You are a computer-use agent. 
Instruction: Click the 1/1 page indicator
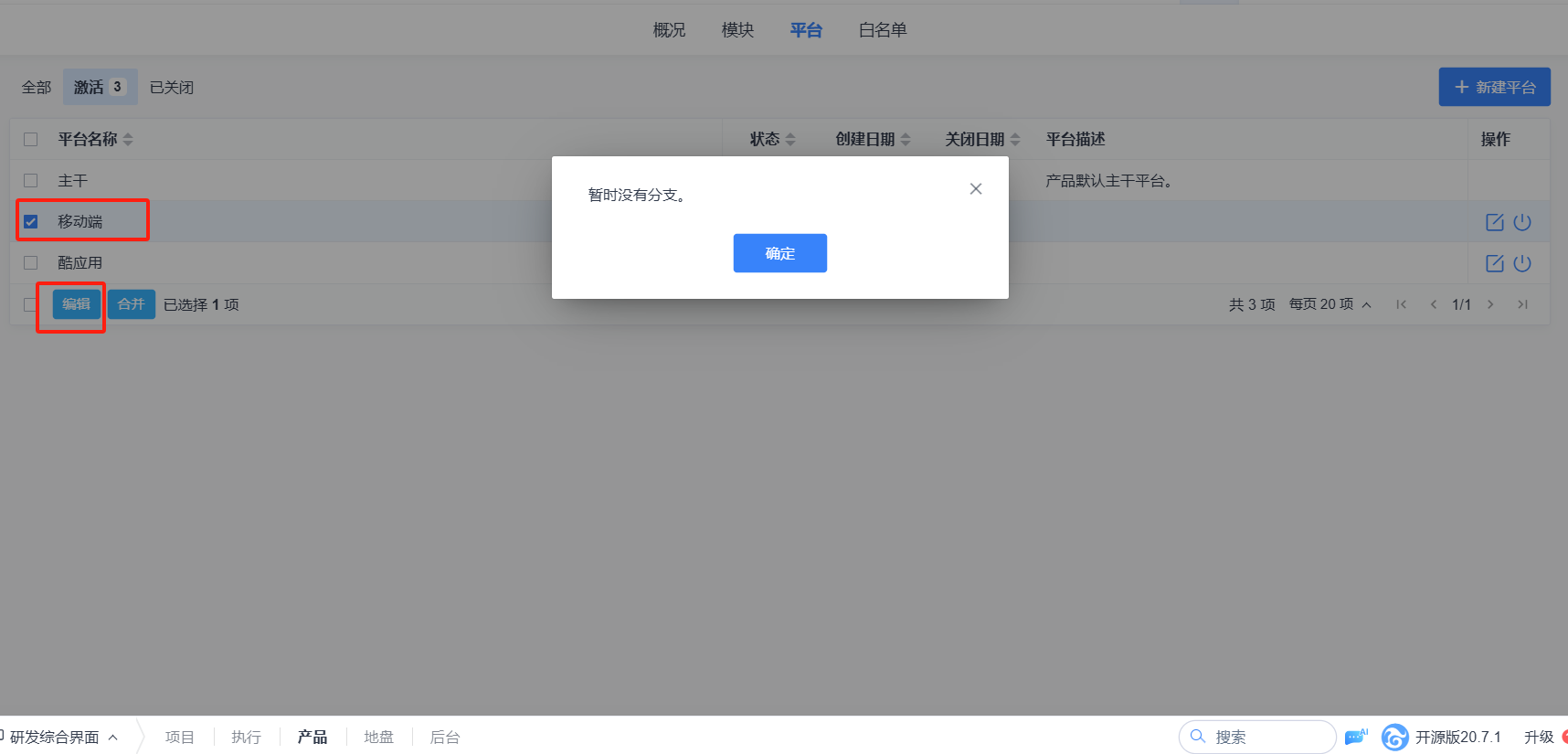[1462, 304]
